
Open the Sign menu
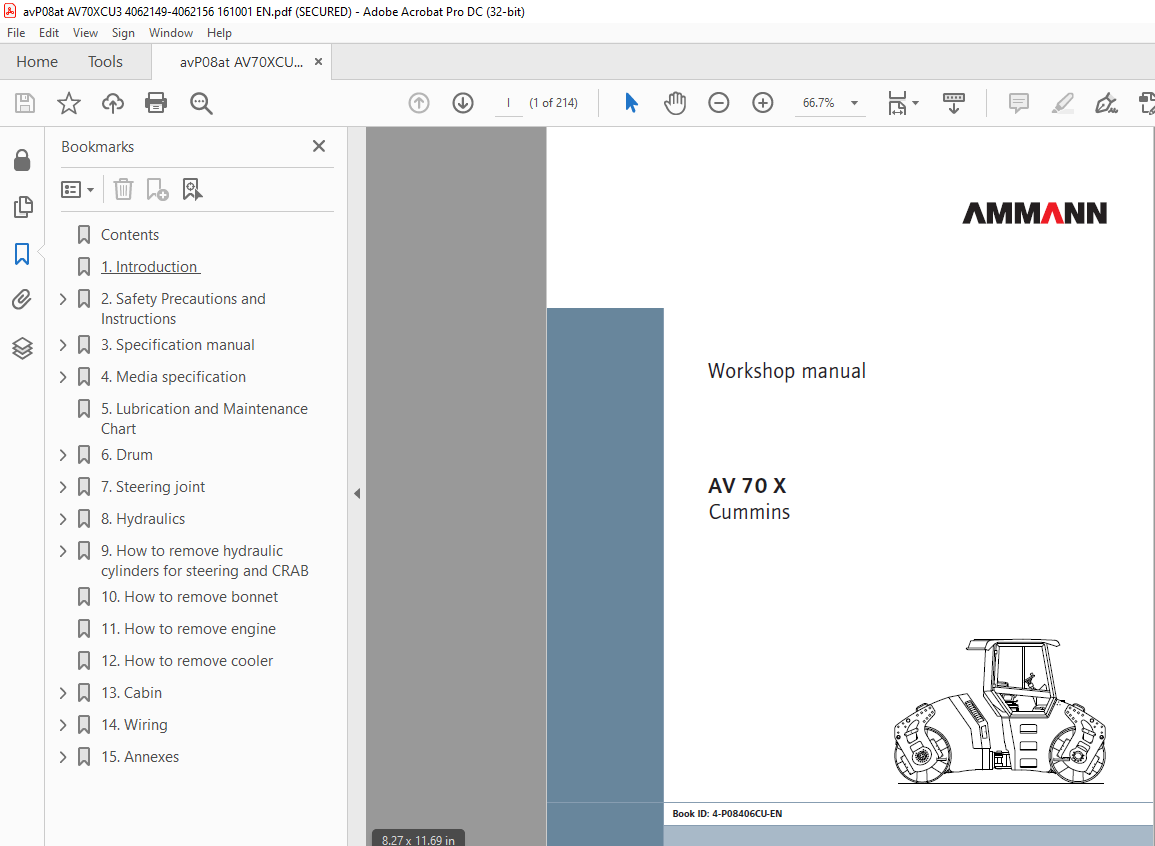pyautogui.click(x=123, y=32)
